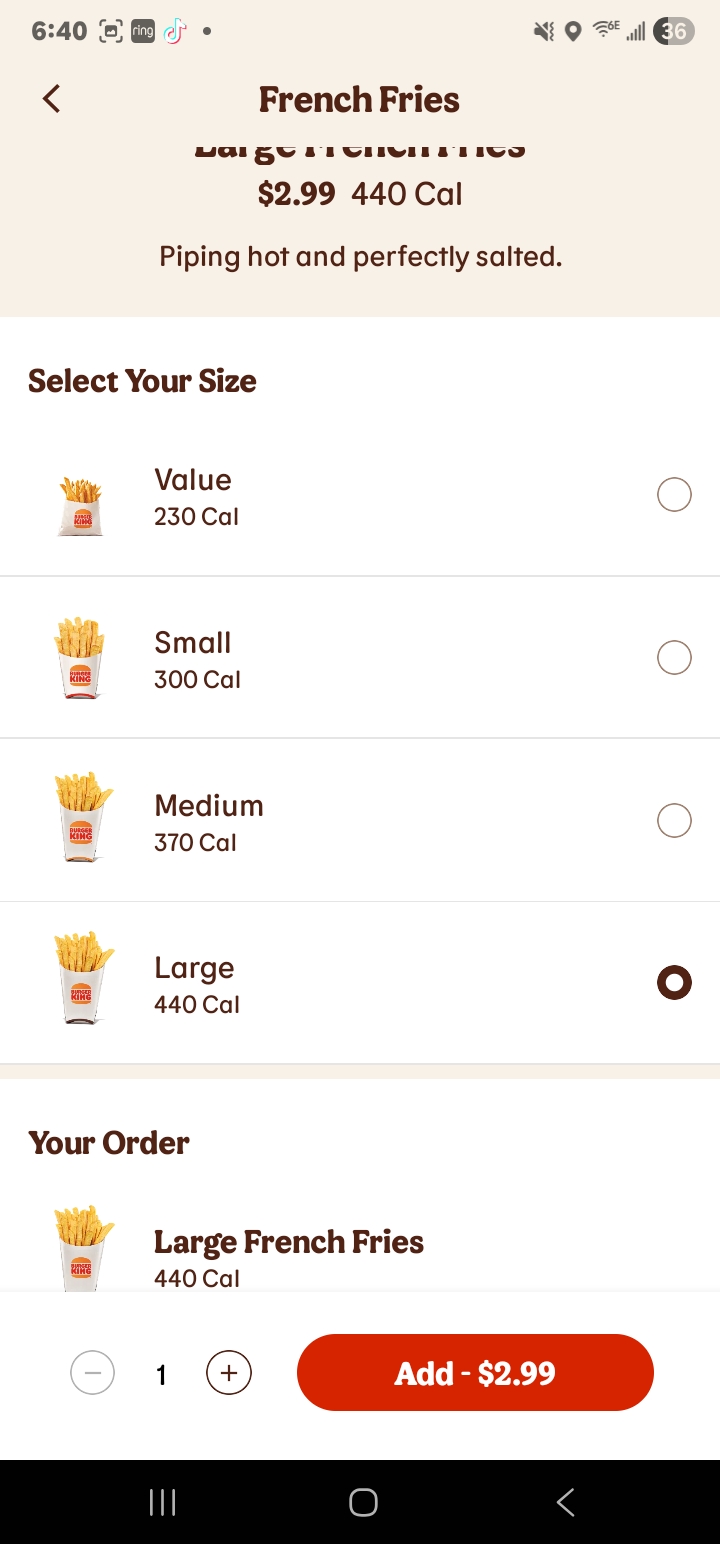Image resolution: width=720 pixels, height=1544 pixels.
Task: Tap the Medium 370 Cal label
Action: tap(209, 823)
